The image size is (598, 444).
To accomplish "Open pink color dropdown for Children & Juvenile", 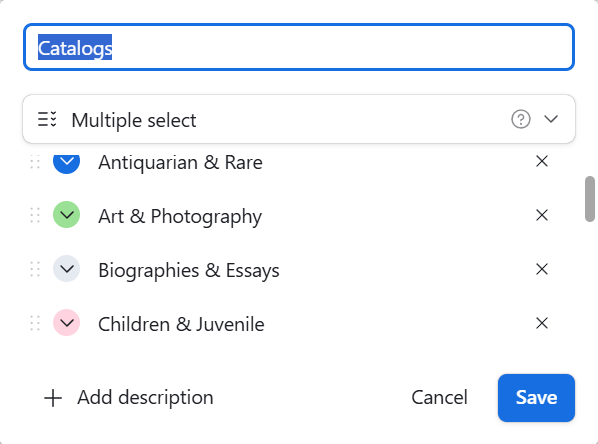I will tap(66, 323).
